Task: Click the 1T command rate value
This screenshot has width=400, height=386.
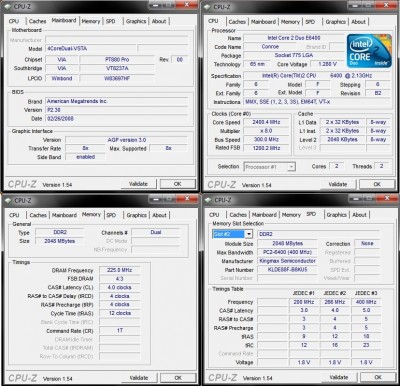Action: pos(120,331)
